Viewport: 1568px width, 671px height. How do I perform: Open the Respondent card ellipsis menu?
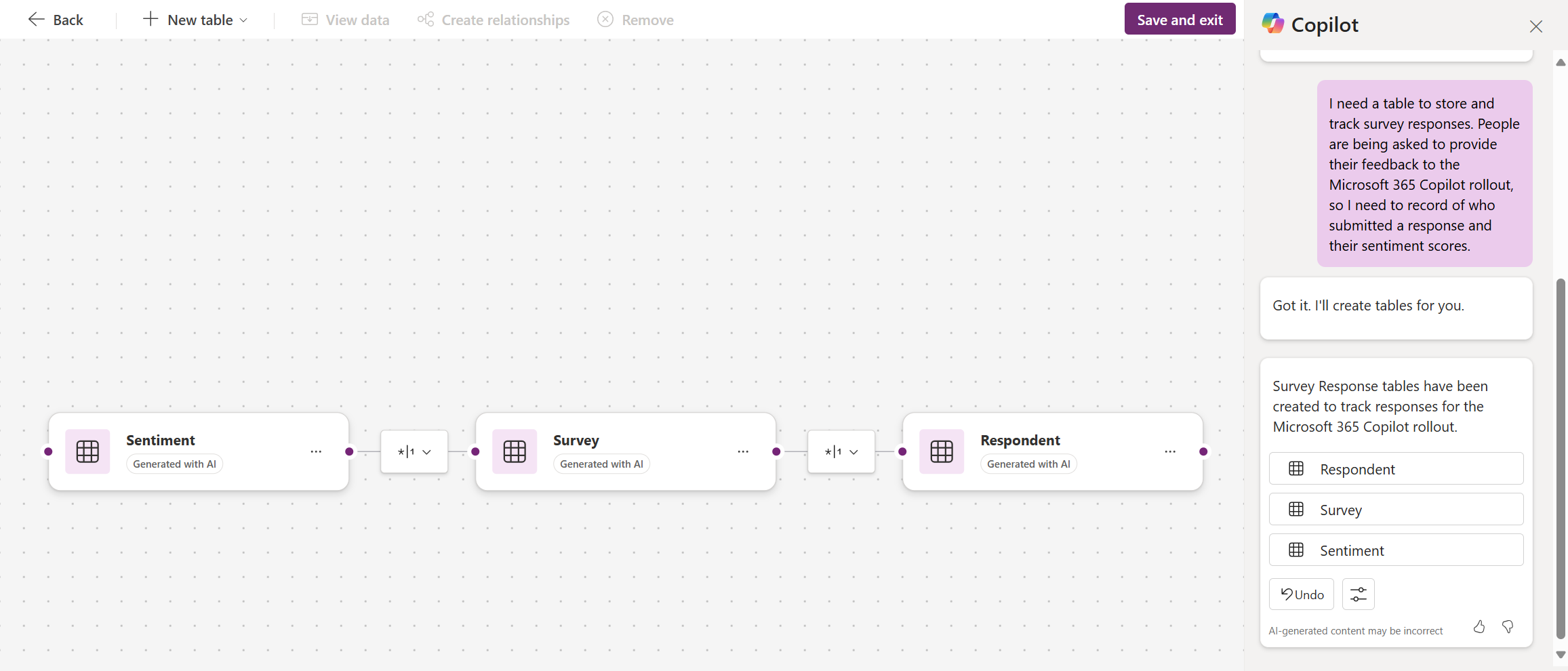[1171, 451]
